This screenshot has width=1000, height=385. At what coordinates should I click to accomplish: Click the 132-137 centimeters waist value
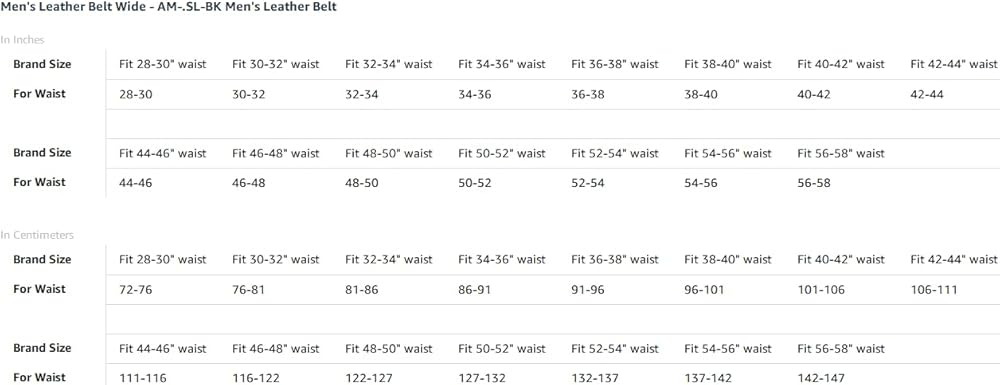[595, 379]
